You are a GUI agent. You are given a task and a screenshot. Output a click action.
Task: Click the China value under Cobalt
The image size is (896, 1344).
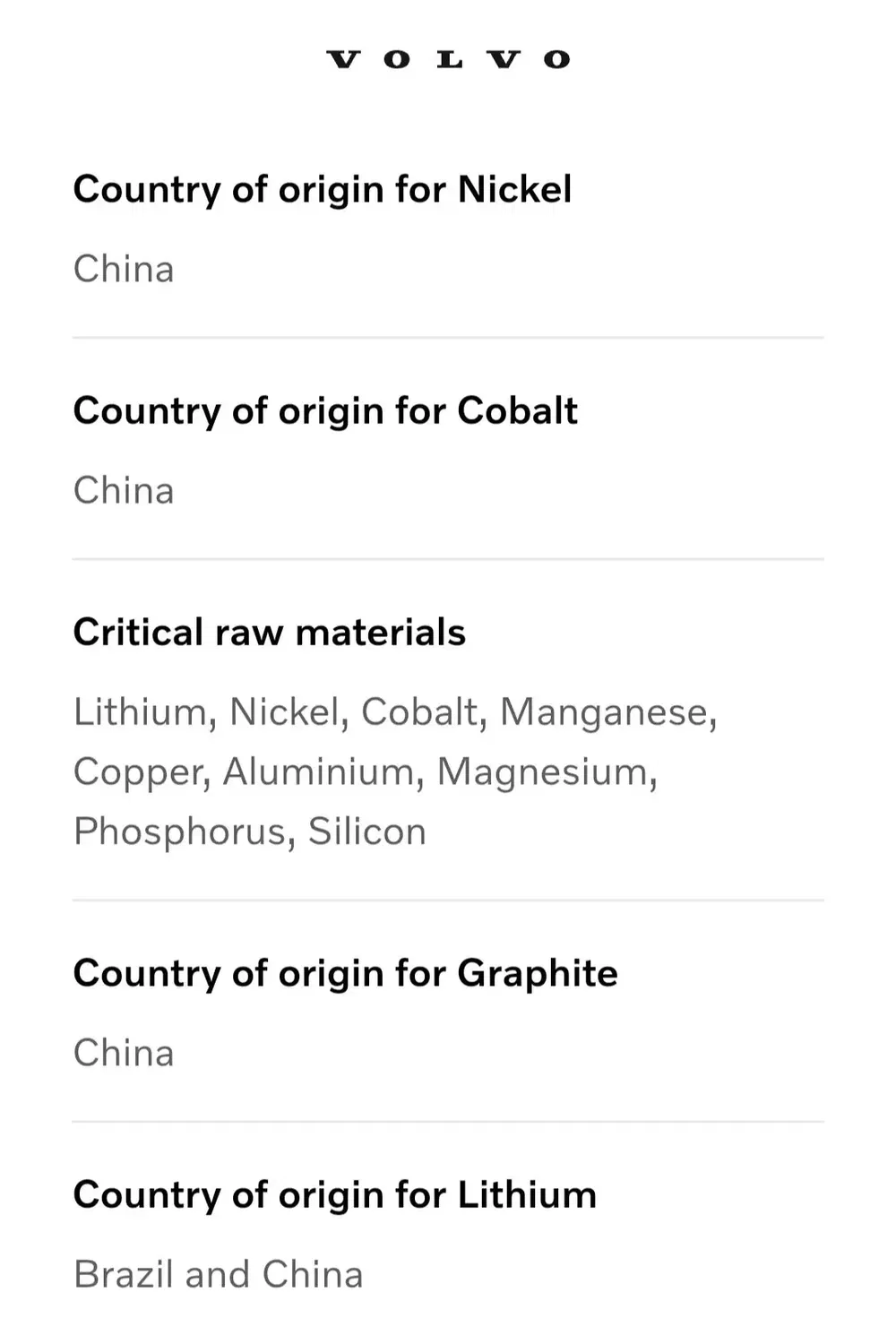coord(124,490)
